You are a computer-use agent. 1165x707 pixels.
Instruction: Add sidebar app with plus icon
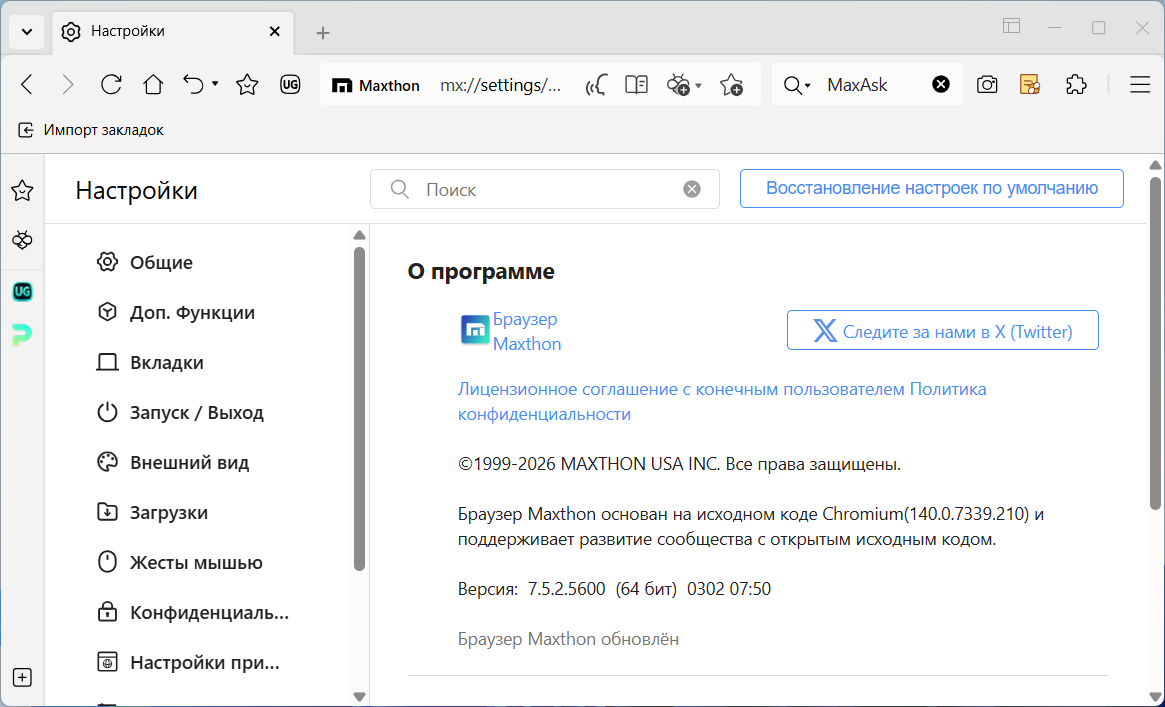pyautogui.click(x=22, y=677)
